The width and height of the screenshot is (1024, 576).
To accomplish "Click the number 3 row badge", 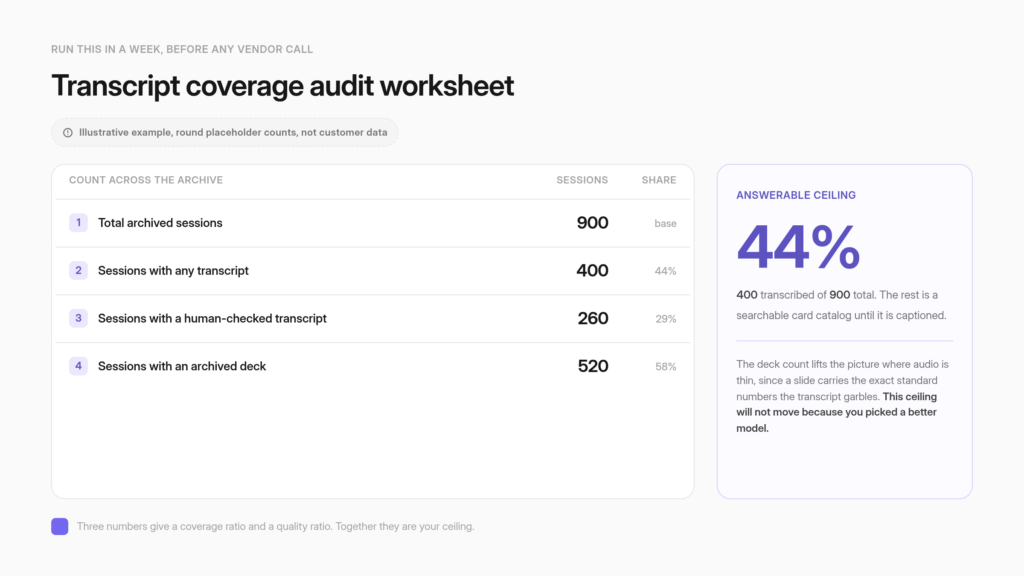I will [x=78, y=318].
